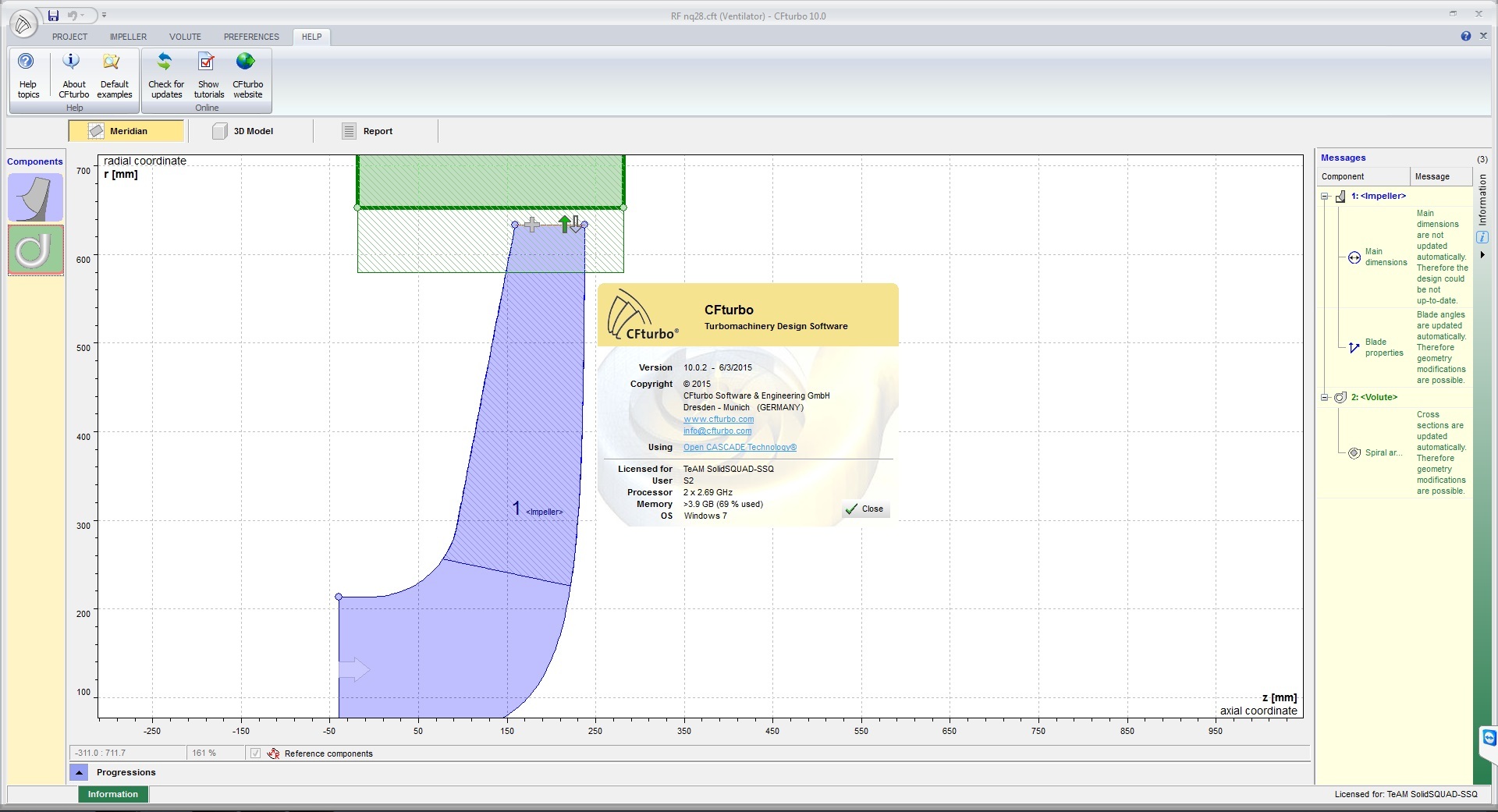Click the CFturbo logo in about dialog
The image size is (1498, 812).
[641, 314]
